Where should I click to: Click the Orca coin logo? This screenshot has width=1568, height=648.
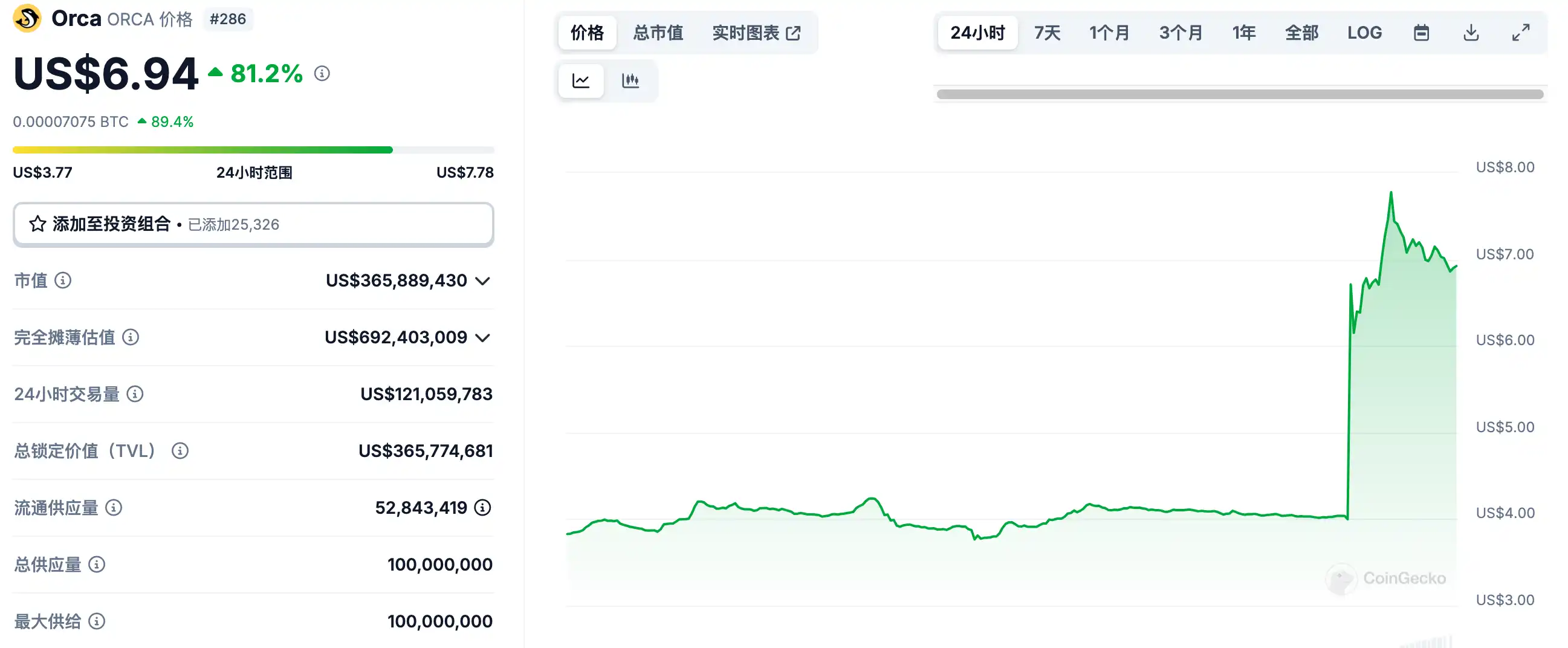click(x=27, y=18)
